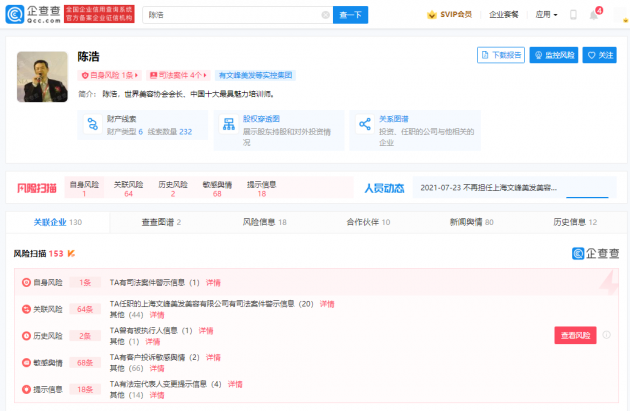Select 历史风险 2 in risk scan bar
The image size is (630, 411).
tap(173, 188)
